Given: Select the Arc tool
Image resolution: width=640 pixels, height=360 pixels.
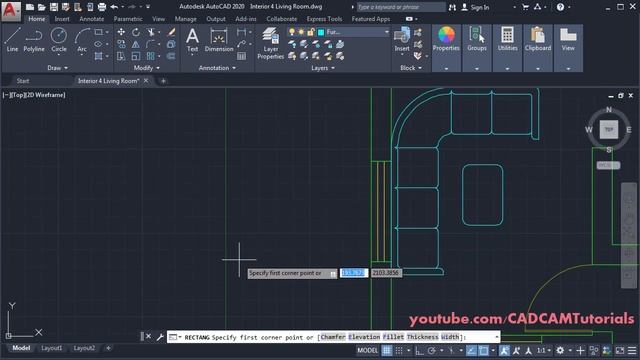Looking at the screenshot, I should point(82,40).
